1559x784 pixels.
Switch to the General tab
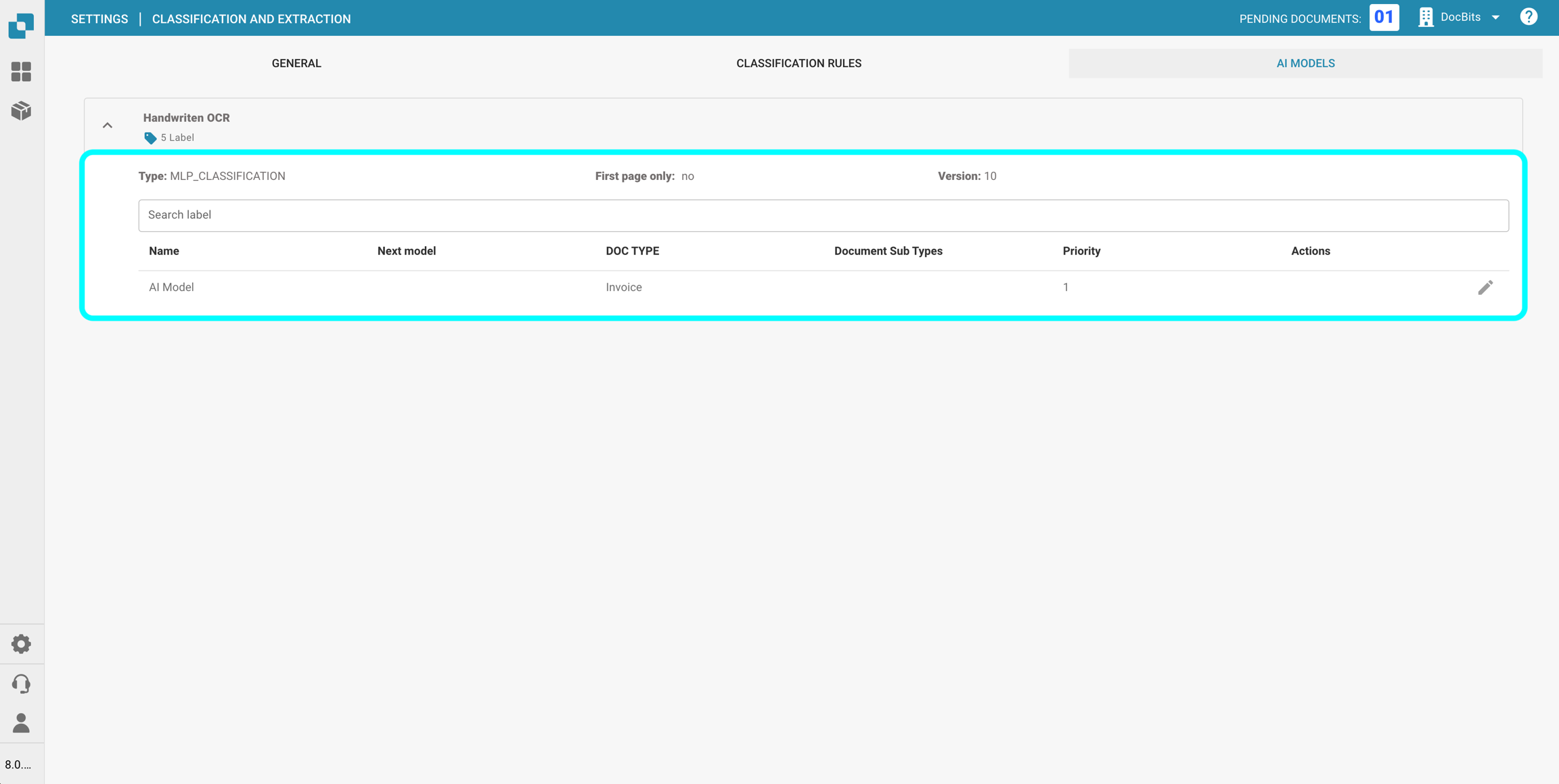point(296,64)
